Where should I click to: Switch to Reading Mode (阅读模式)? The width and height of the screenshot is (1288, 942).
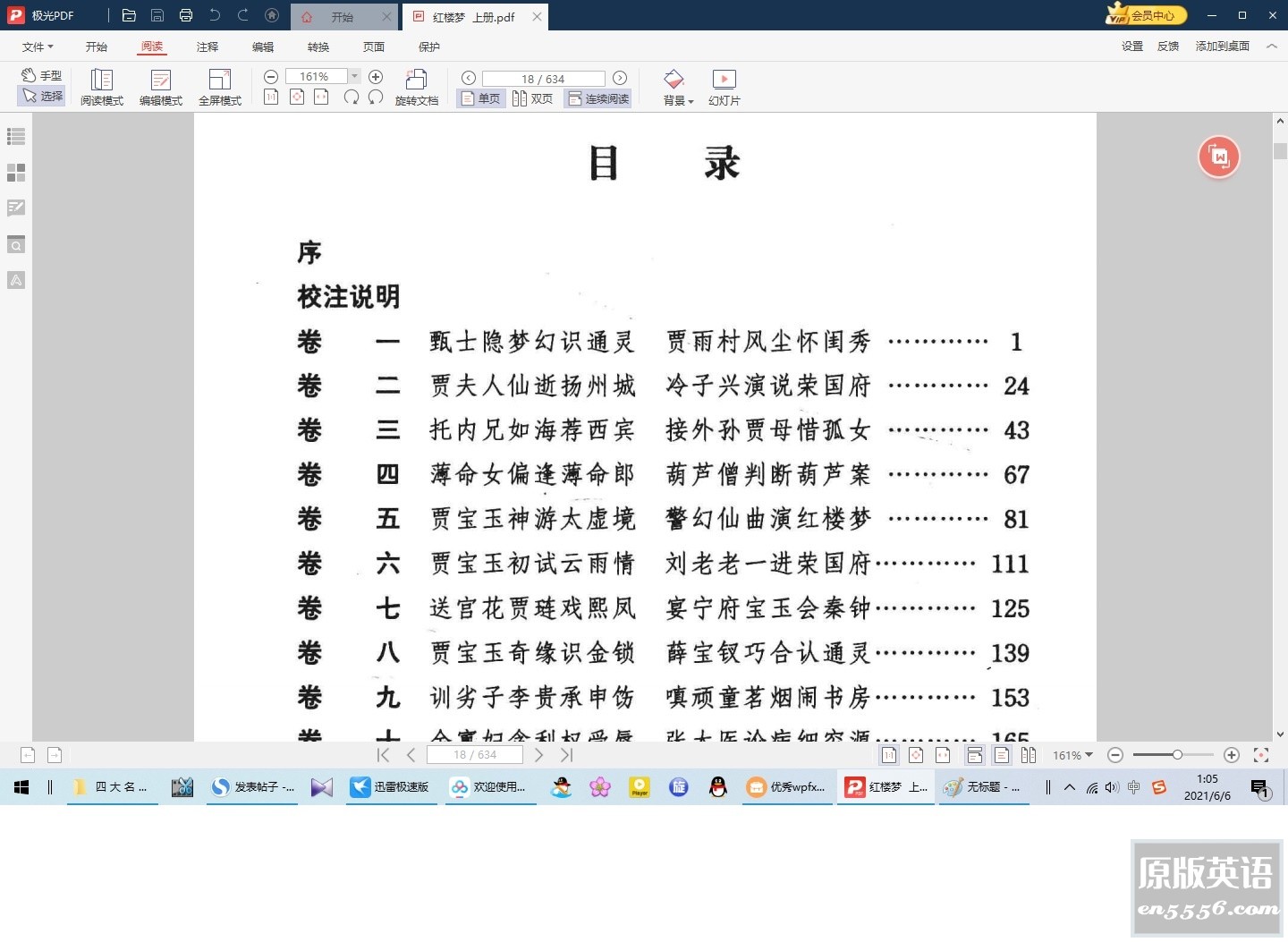102,88
